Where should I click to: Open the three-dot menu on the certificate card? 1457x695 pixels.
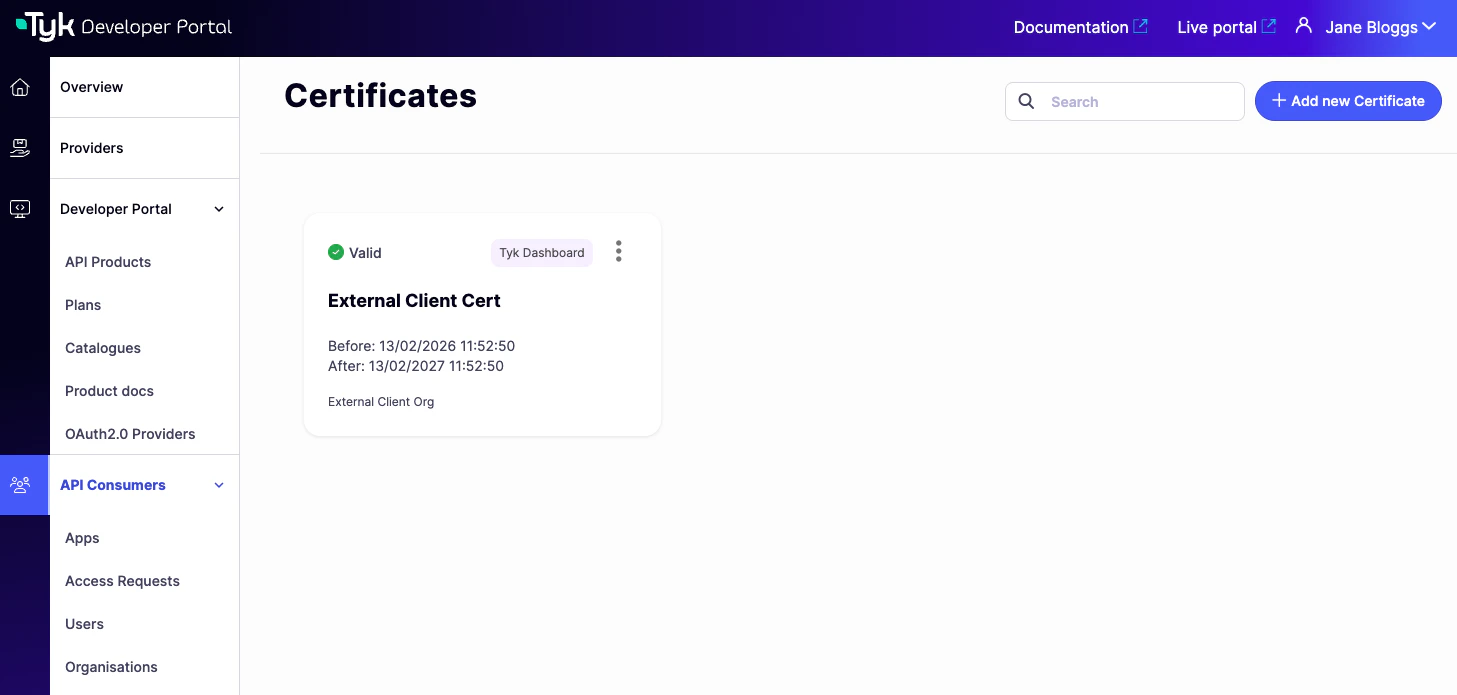coord(618,251)
